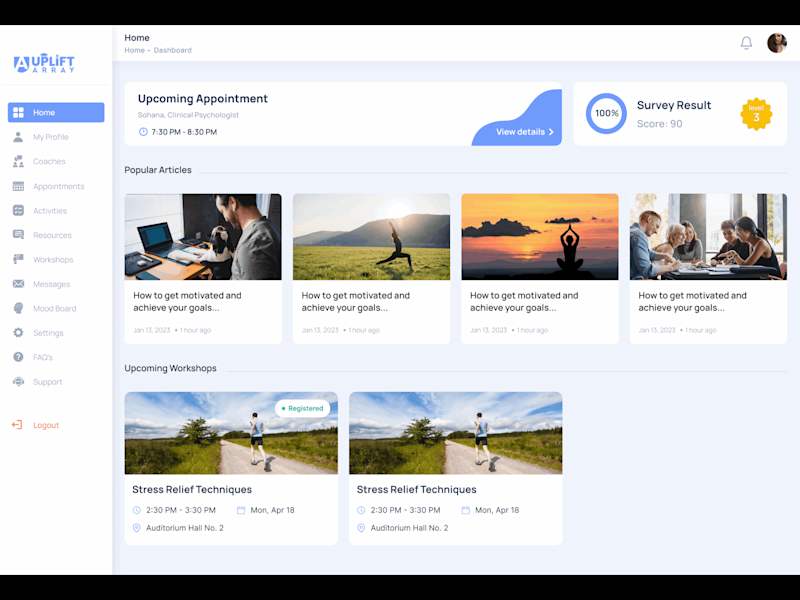The width and height of the screenshot is (800, 600).
Task: Click the Registered badge on first workshop
Action: pyautogui.click(x=303, y=408)
